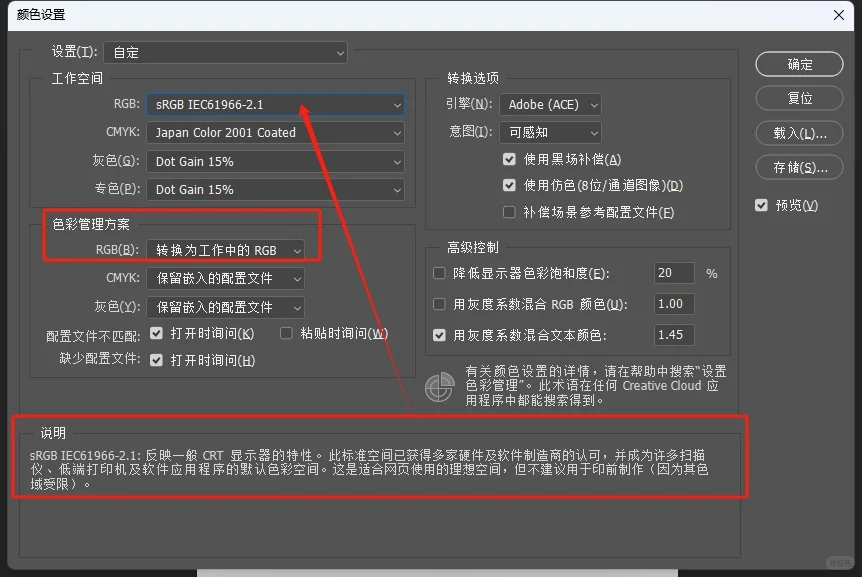Open the 灰色 Dot Gain 15% dropdown
The width and height of the screenshot is (862, 577).
[275, 161]
